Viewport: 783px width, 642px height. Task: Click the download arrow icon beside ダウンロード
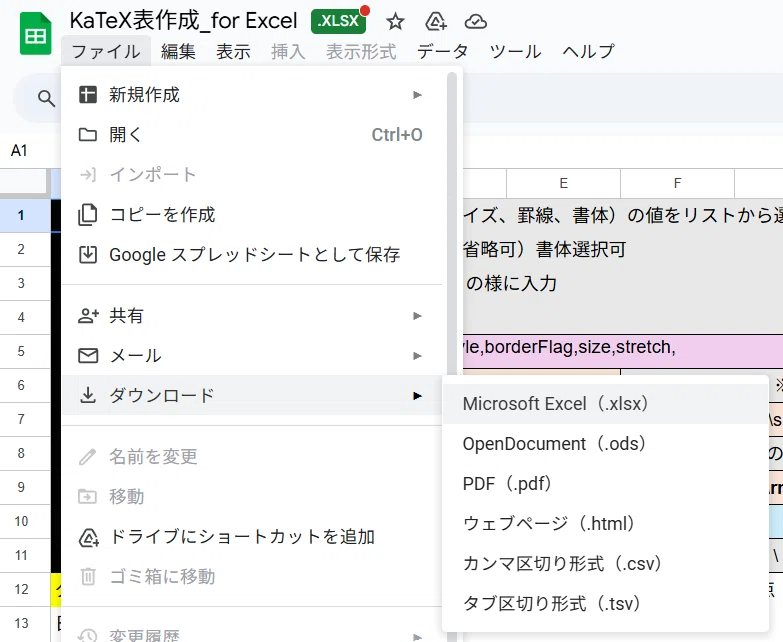tap(88, 395)
